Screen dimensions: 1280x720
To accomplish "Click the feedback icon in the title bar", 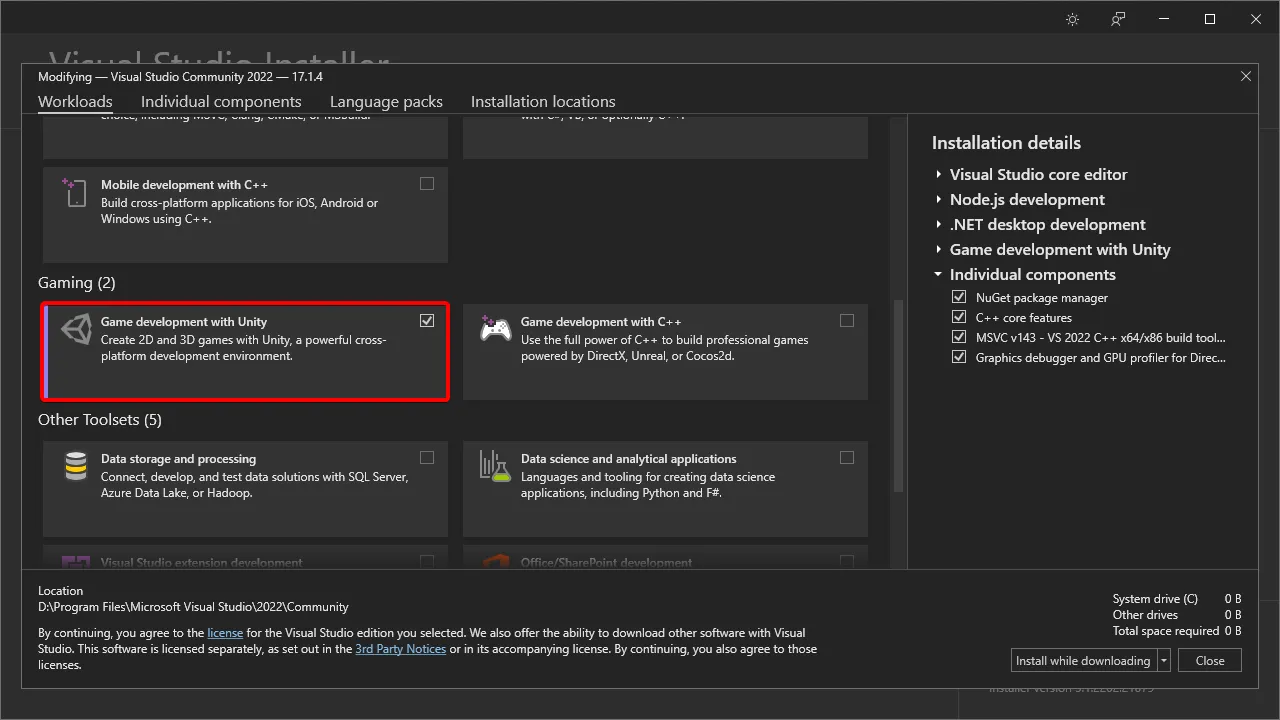I will click(x=1118, y=19).
